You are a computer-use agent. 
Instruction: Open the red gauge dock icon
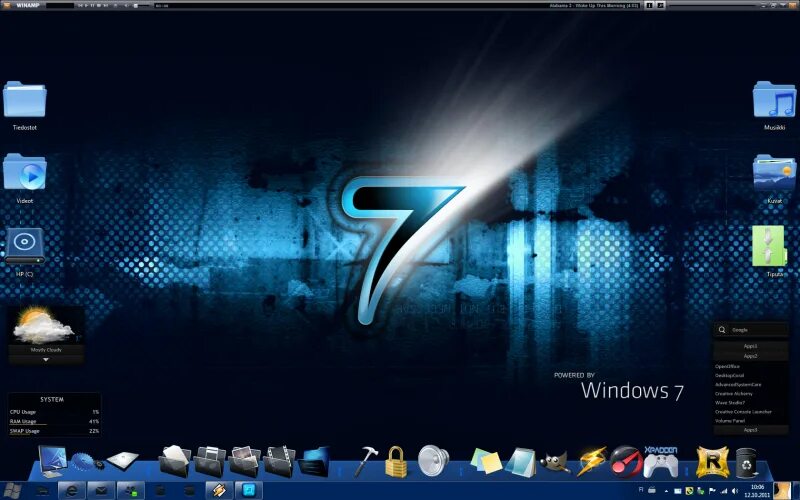[x=626, y=462]
